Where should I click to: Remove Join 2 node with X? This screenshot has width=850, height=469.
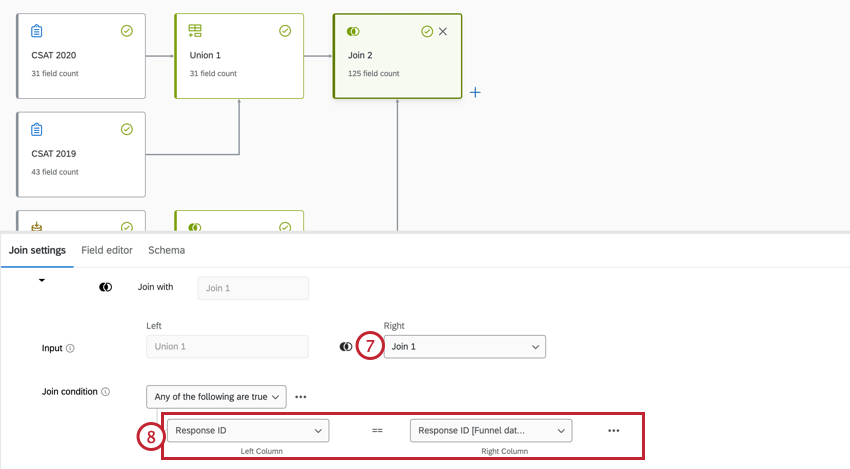(x=443, y=31)
